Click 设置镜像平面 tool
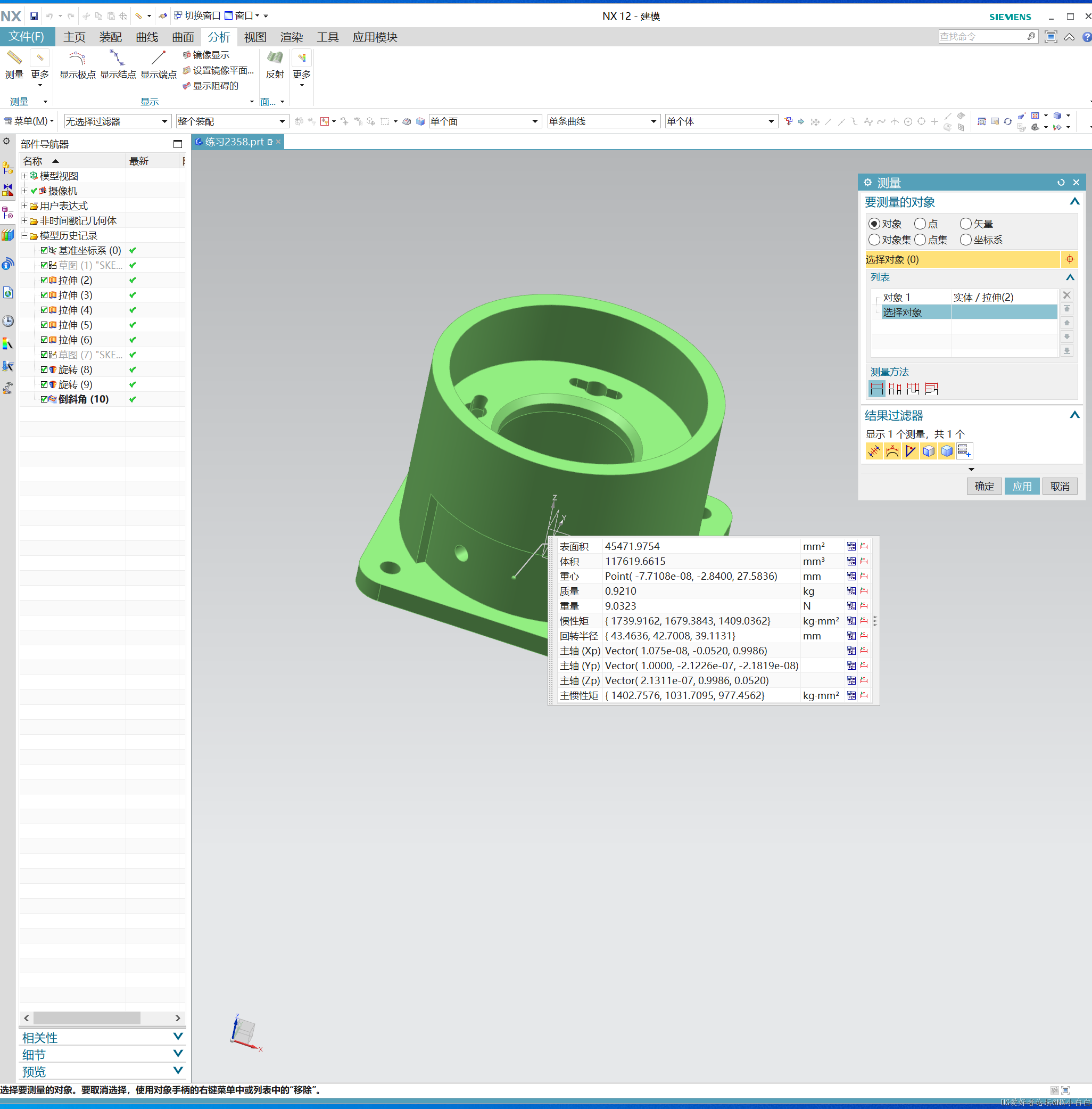1092x1109 pixels. (x=218, y=70)
